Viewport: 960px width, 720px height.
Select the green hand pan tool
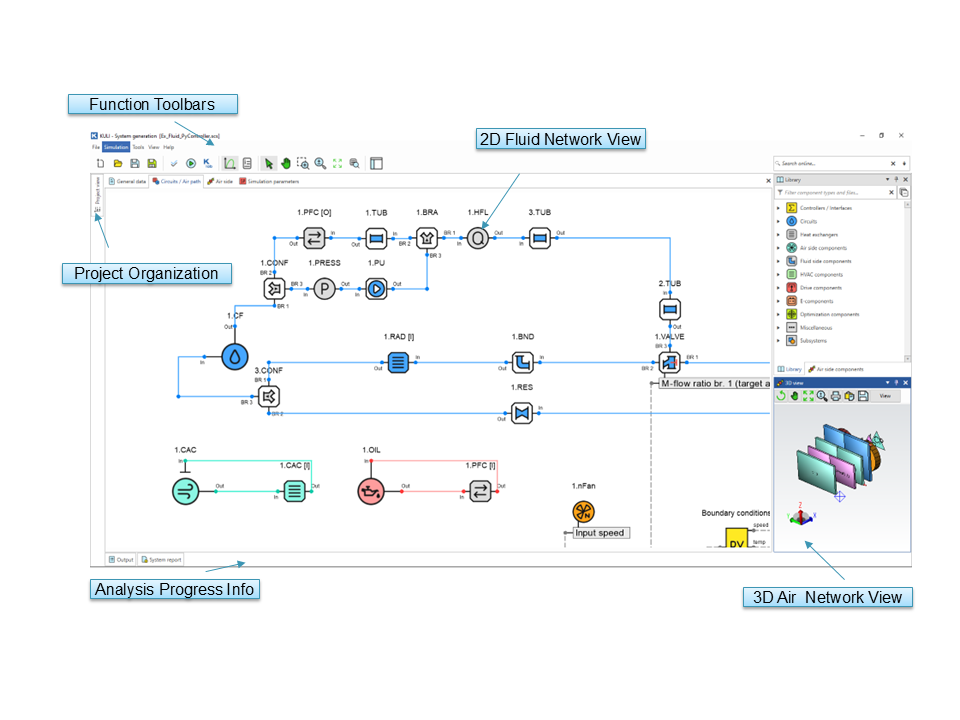click(286, 163)
